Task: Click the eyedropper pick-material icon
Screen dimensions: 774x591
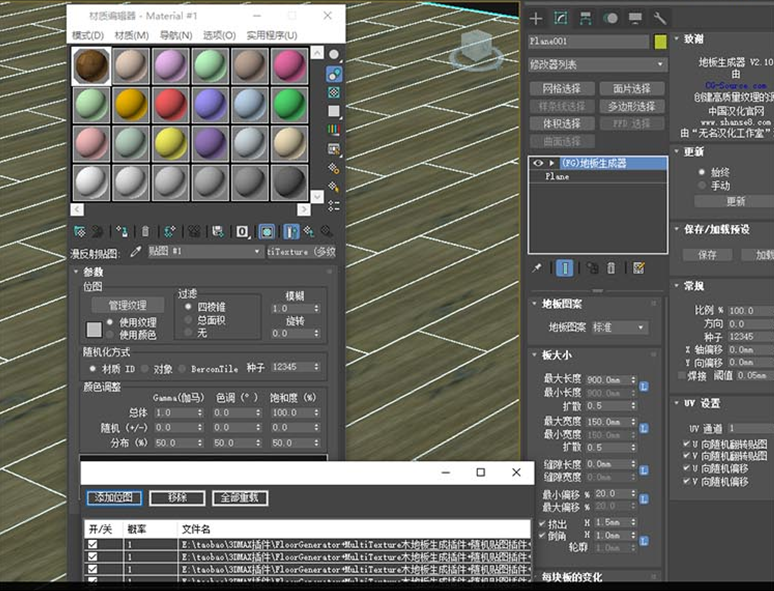Action: tap(136, 252)
